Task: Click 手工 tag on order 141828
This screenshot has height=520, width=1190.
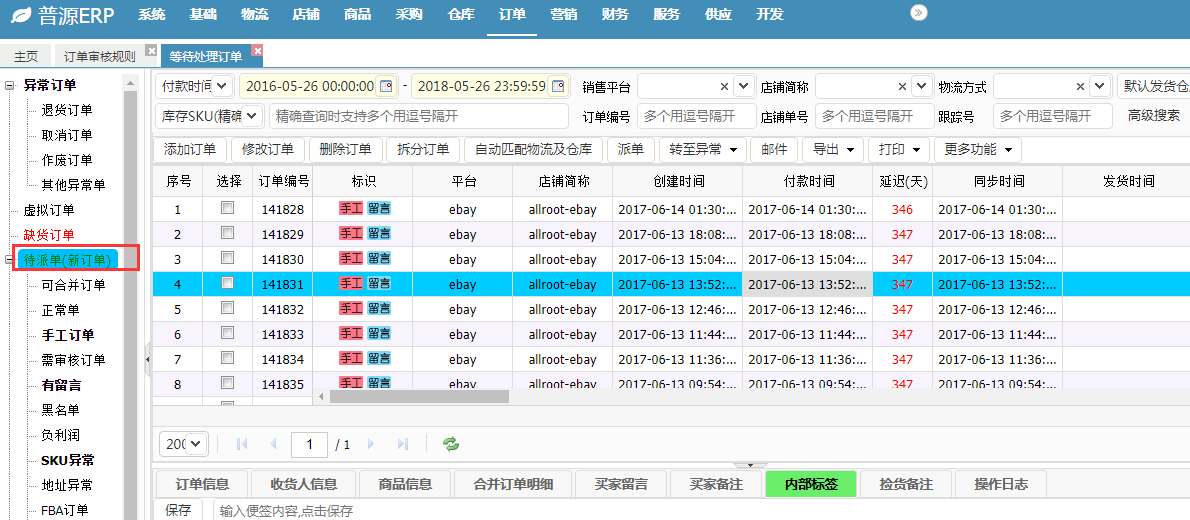Action: pos(351,209)
